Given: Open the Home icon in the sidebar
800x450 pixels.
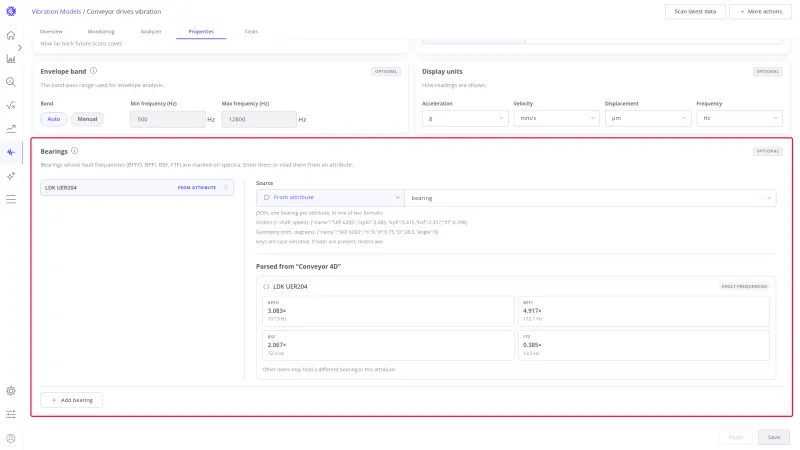Looking at the screenshot, I should [11, 35].
